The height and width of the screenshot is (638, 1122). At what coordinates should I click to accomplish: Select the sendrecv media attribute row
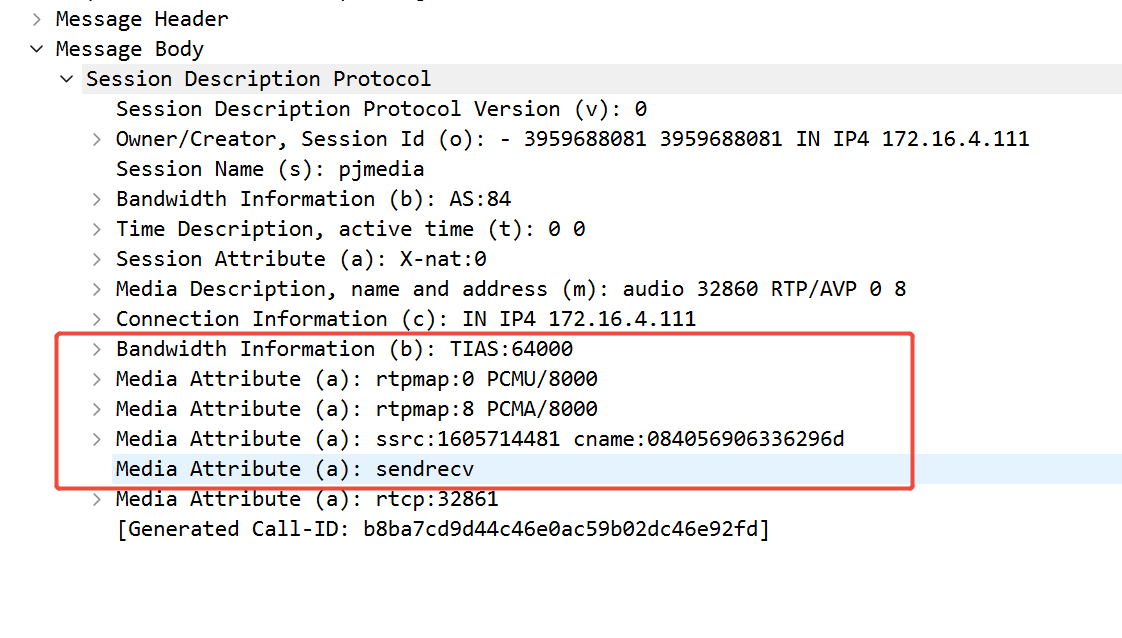point(617,469)
